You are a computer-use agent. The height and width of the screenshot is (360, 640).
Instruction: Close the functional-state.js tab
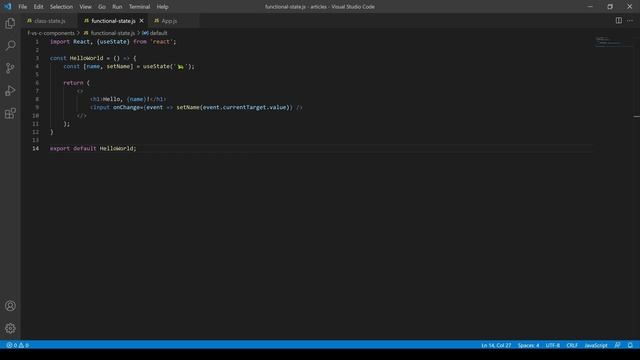(142, 21)
